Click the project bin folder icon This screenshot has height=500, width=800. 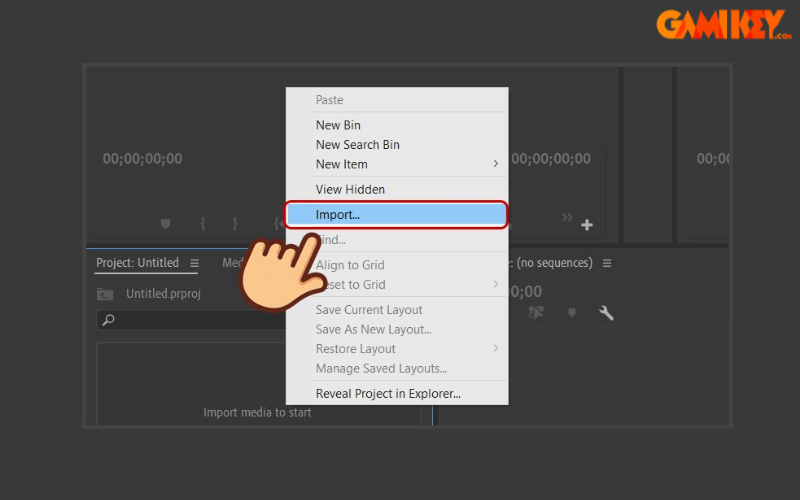pyautogui.click(x=105, y=294)
